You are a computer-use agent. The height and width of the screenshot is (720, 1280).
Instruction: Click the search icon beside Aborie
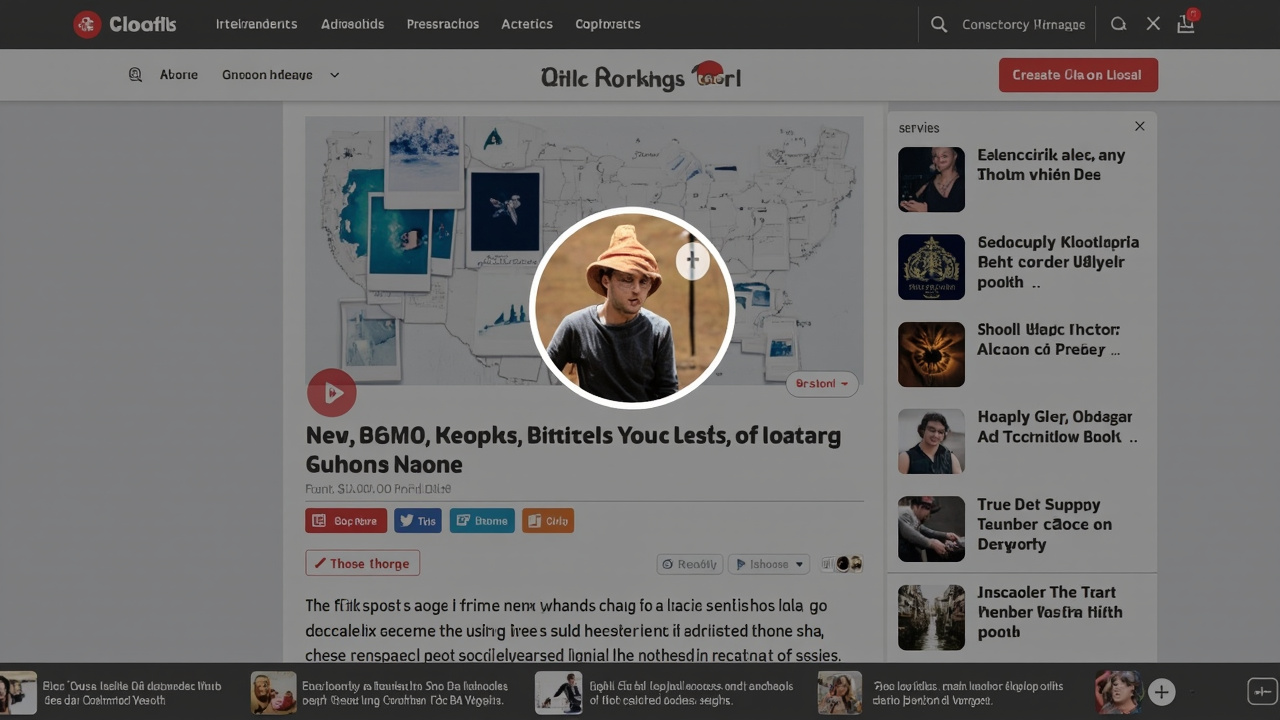(135, 74)
